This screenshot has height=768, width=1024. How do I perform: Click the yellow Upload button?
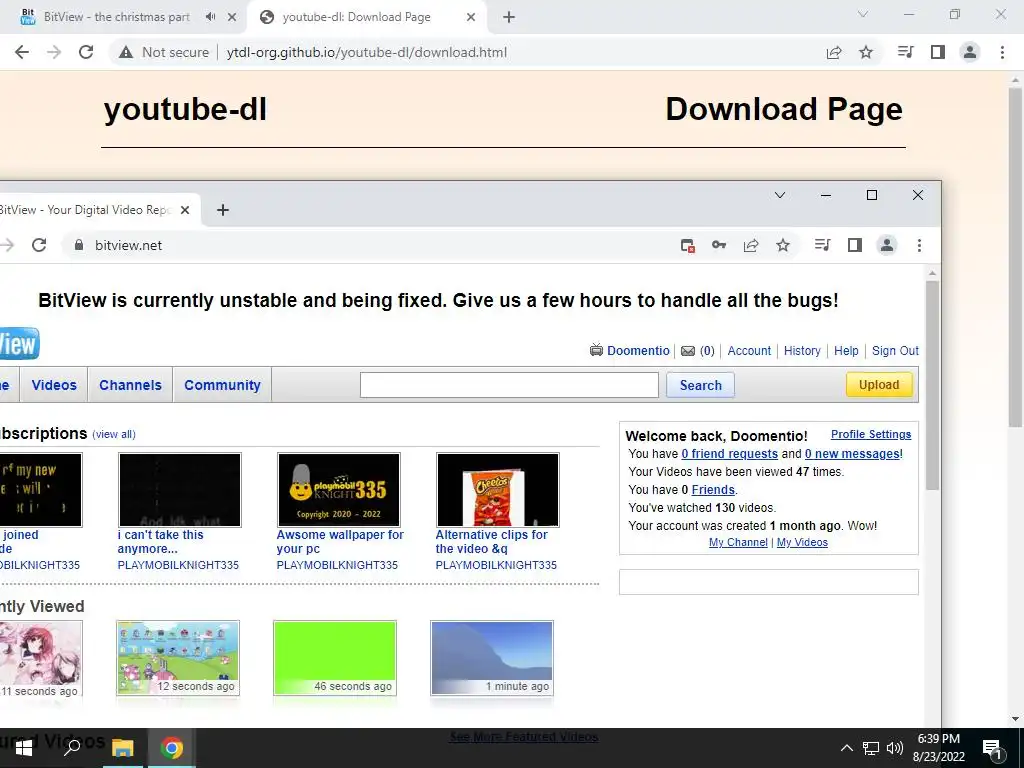(x=879, y=385)
